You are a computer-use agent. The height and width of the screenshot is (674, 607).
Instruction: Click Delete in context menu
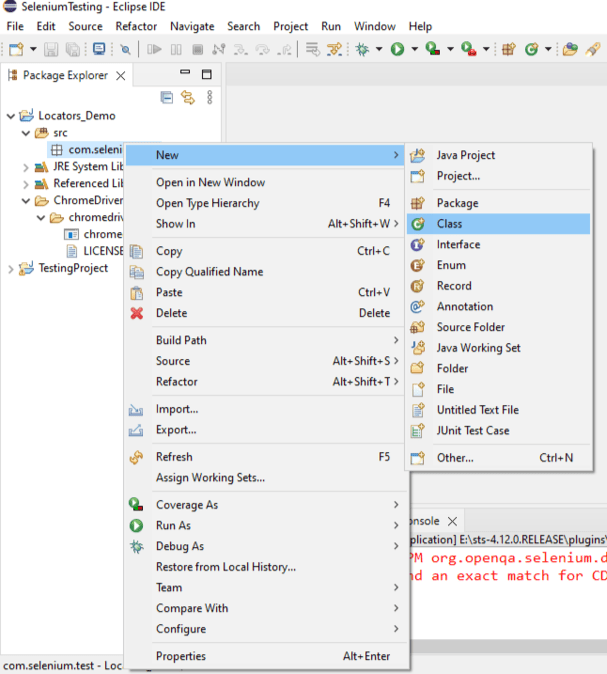coord(265,313)
